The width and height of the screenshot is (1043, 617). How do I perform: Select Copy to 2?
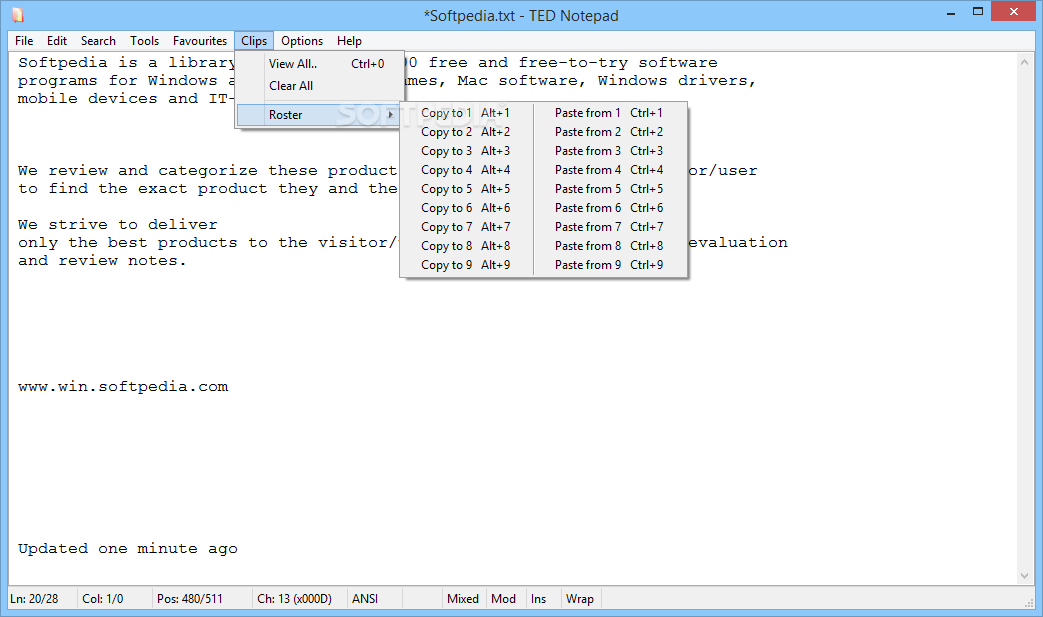[466, 132]
